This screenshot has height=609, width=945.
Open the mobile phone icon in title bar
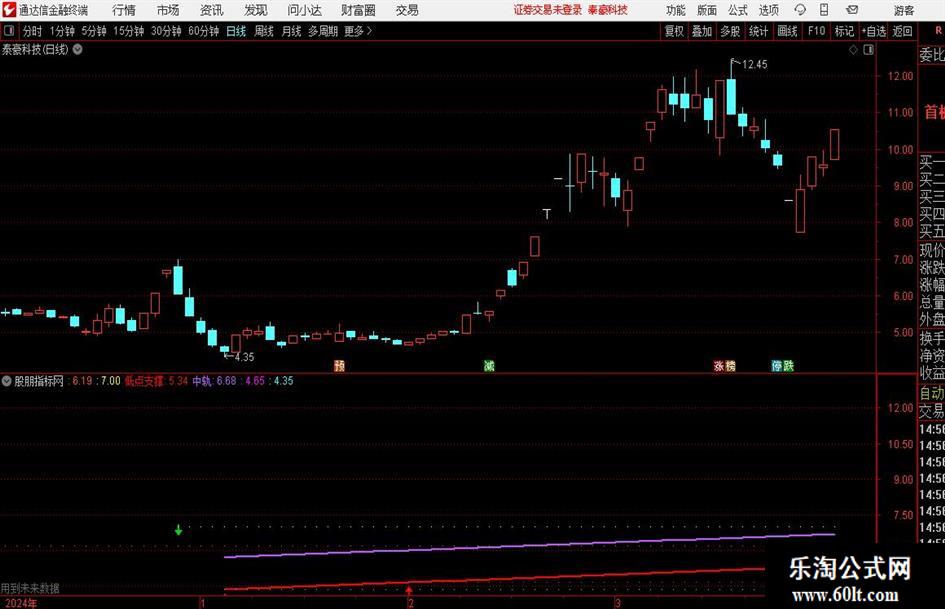click(824, 10)
